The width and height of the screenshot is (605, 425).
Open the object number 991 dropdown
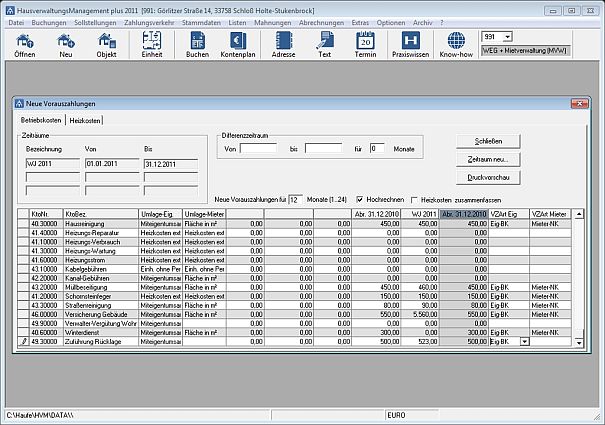pos(508,37)
